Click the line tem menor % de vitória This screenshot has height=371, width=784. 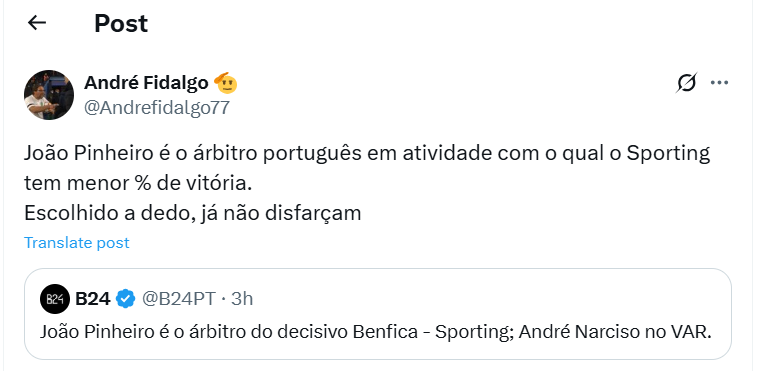pyautogui.click(x=138, y=184)
